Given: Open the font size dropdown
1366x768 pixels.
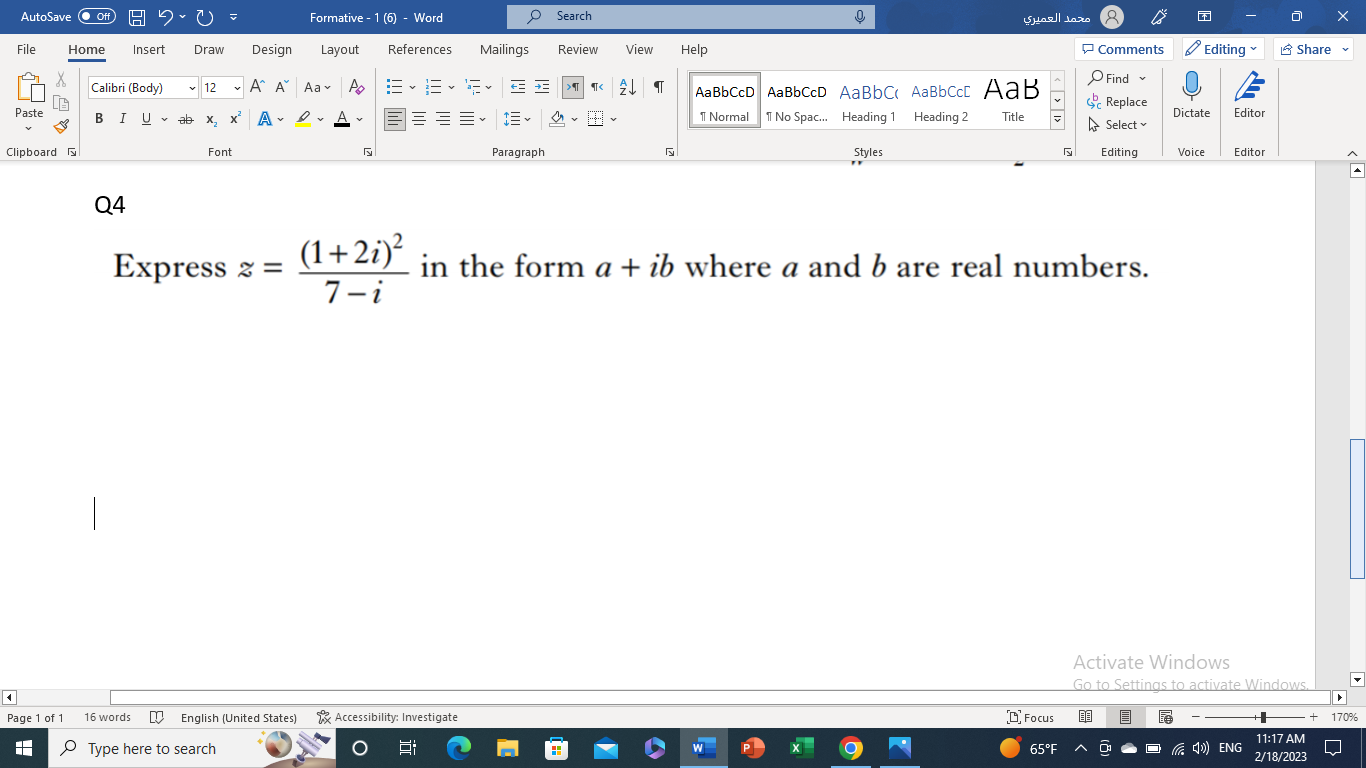Looking at the screenshot, I should point(236,88).
